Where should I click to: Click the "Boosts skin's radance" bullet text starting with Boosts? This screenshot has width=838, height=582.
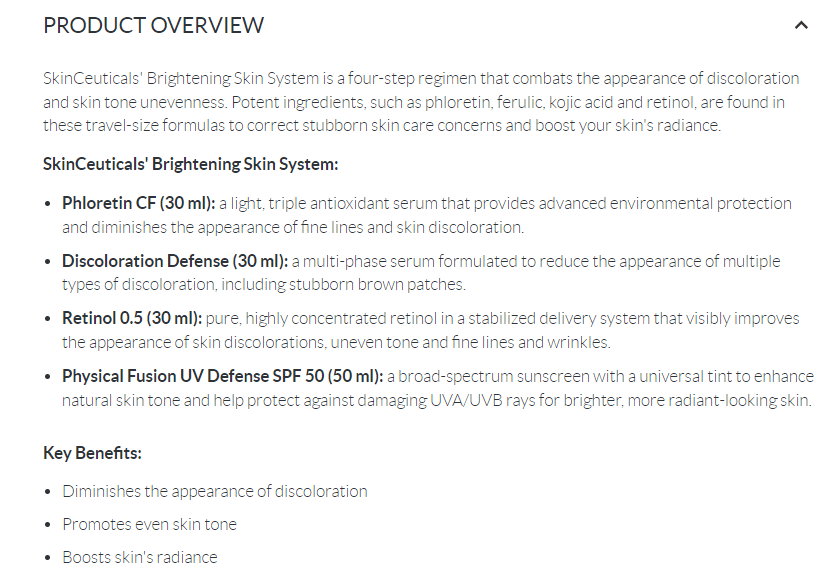tap(139, 557)
